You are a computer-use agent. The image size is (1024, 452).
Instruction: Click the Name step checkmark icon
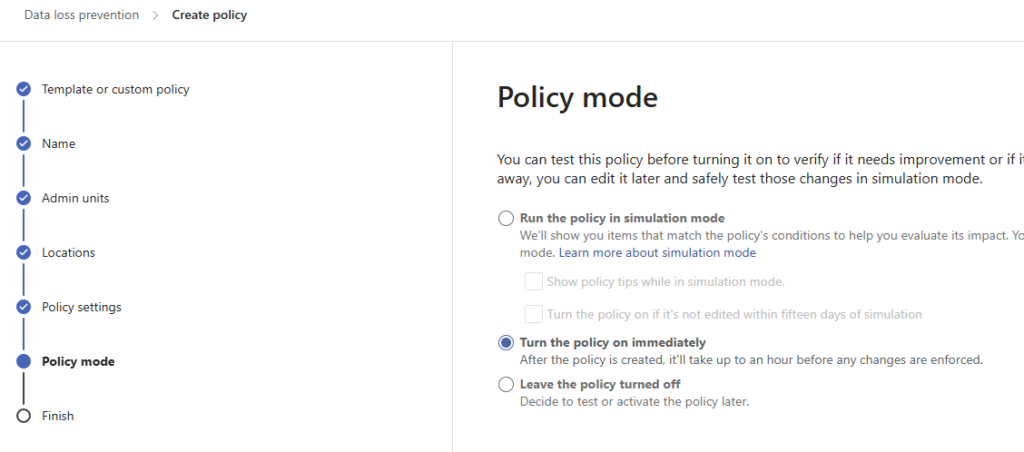(24, 144)
